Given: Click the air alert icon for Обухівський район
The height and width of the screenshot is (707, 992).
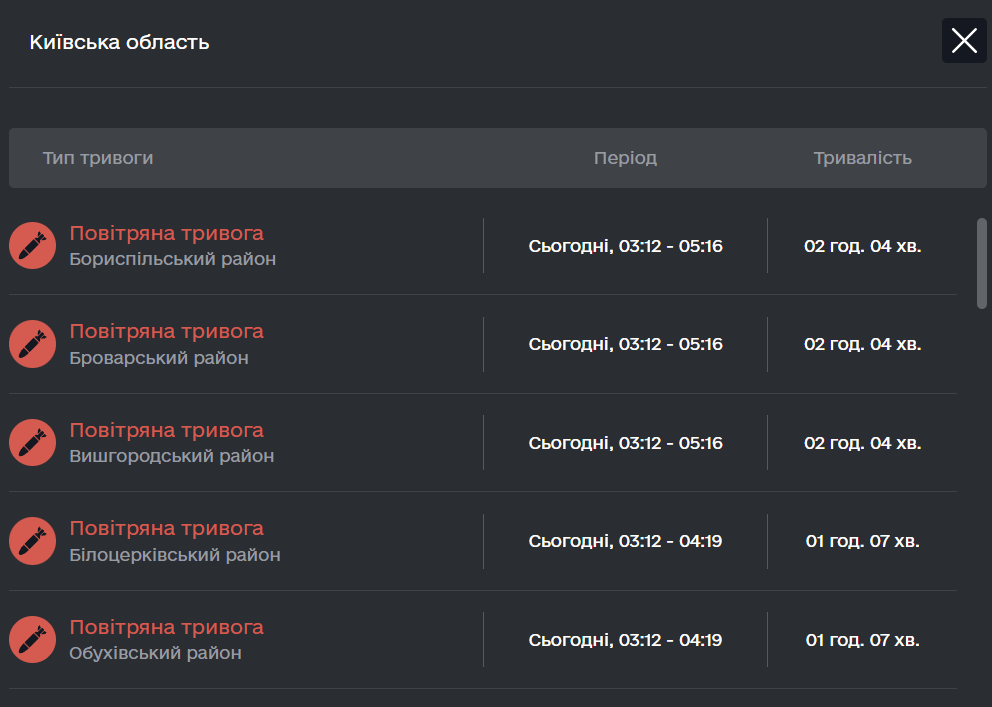Looking at the screenshot, I should (x=32, y=639).
